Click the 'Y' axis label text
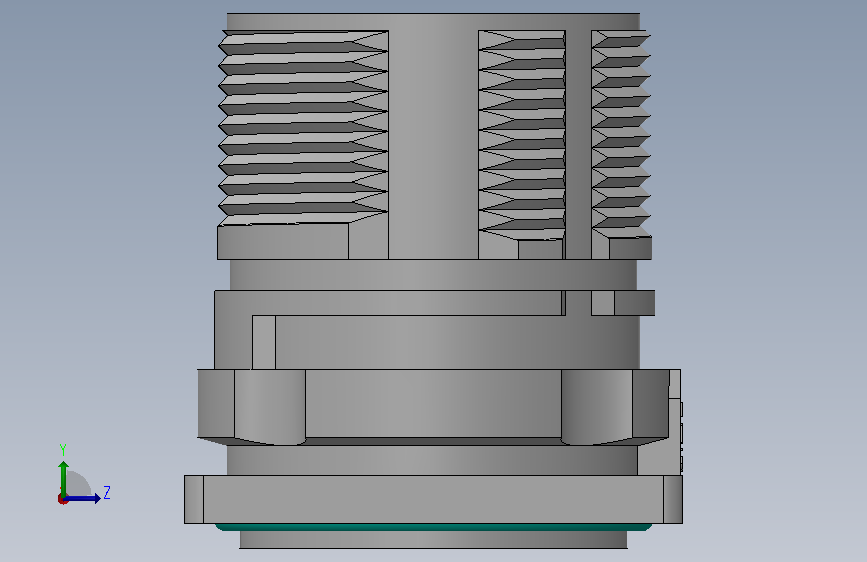This screenshot has height=562, width=867. [63, 449]
